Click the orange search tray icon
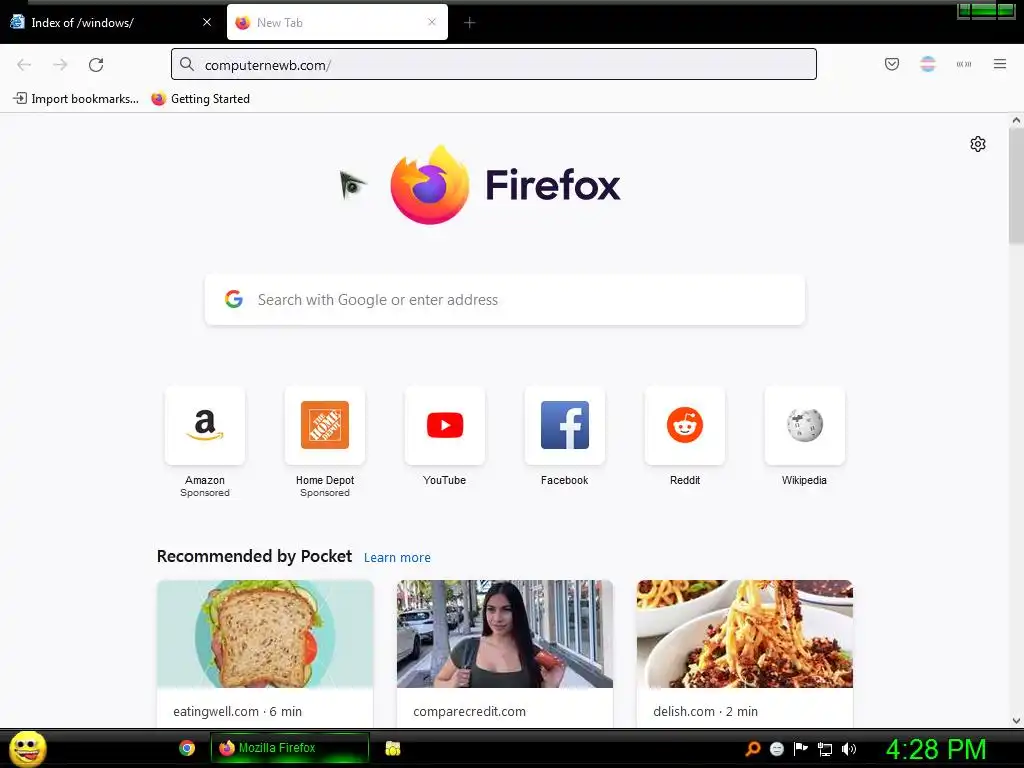 pos(753,749)
